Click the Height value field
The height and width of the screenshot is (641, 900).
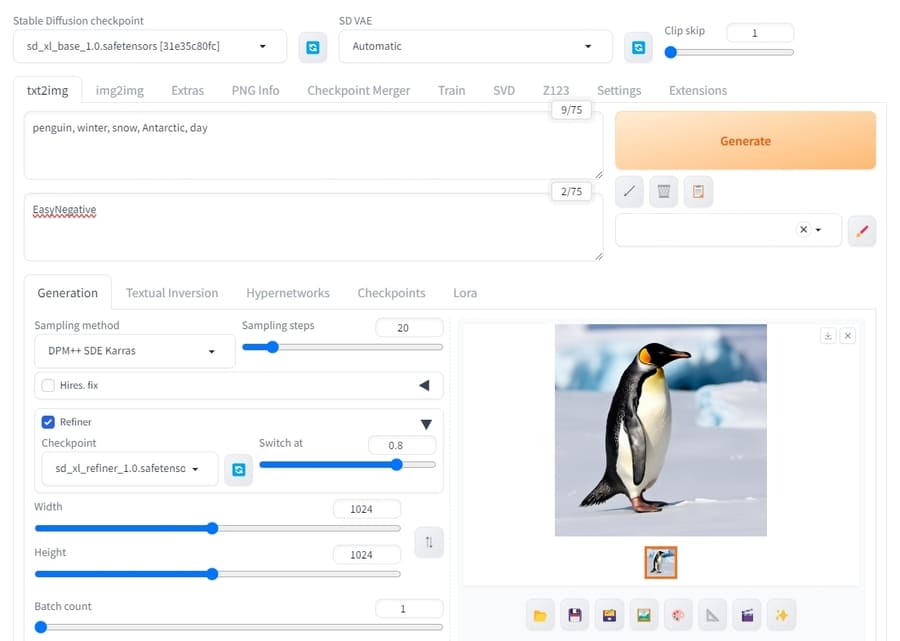pyautogui.click(x=367, y=555)
